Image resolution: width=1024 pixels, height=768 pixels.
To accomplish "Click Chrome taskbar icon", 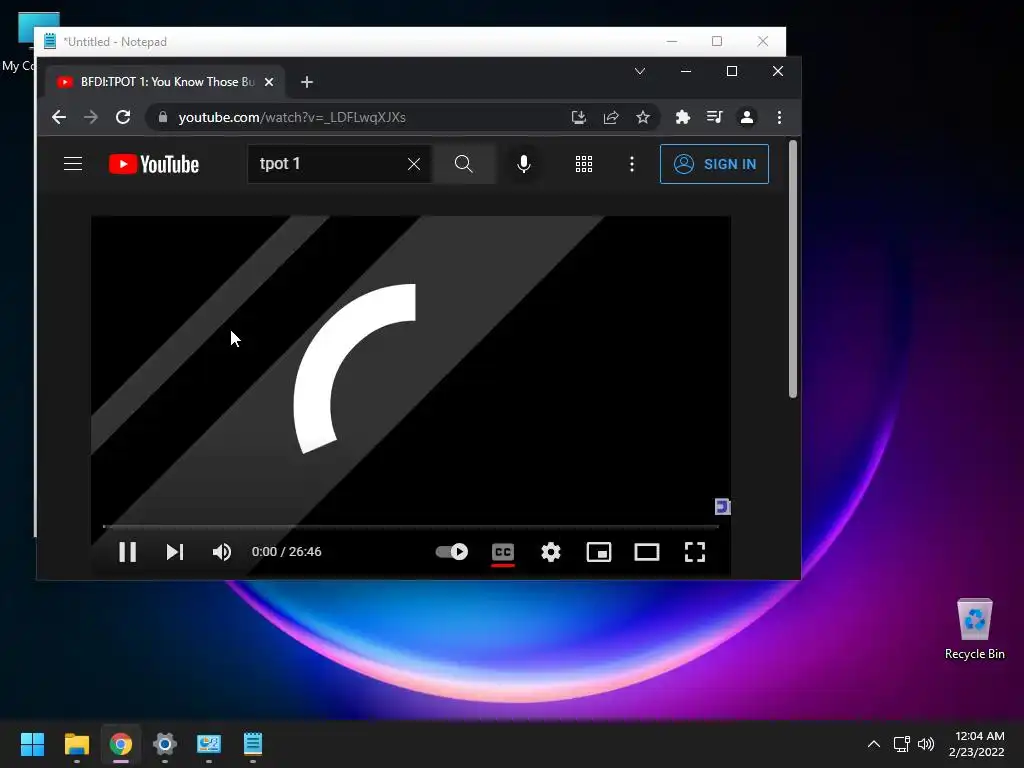I will tap(121, 744).
